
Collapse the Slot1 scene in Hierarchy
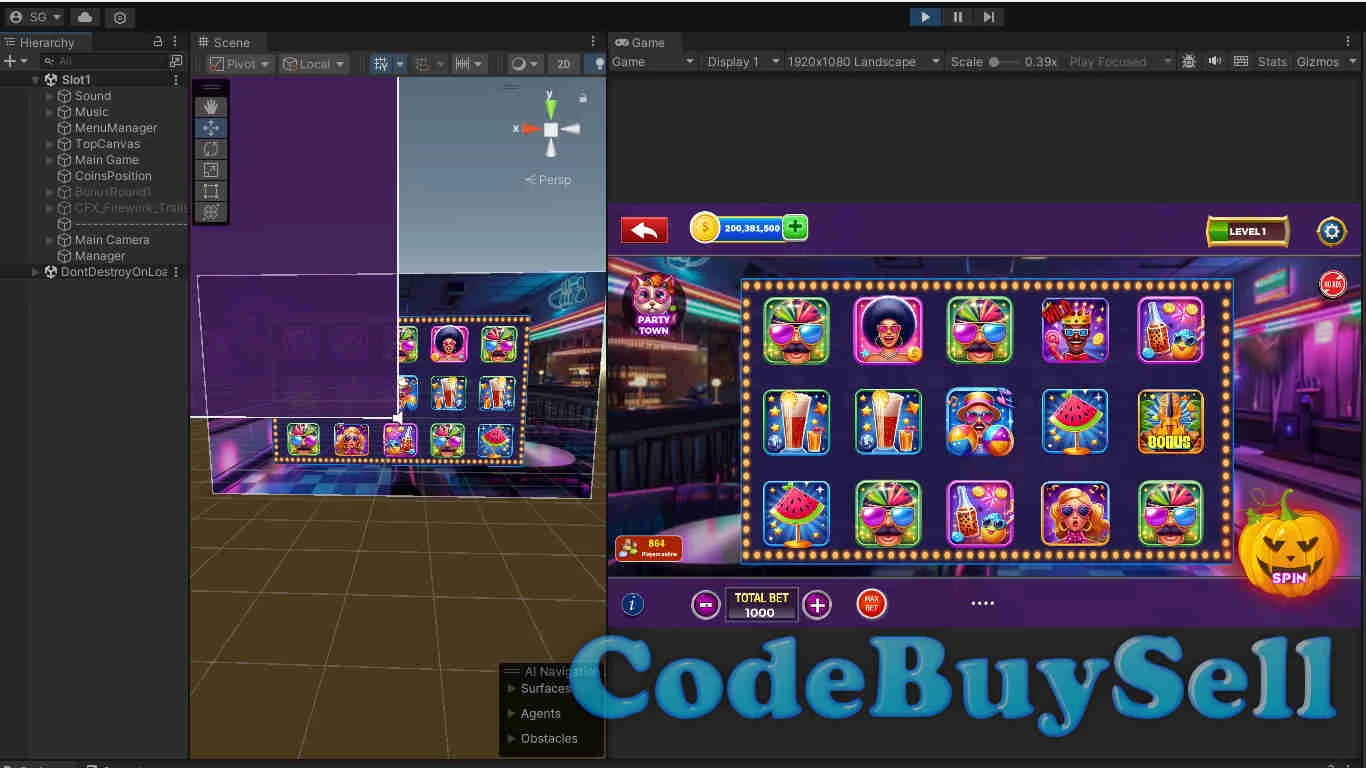(x=36, y=80)
